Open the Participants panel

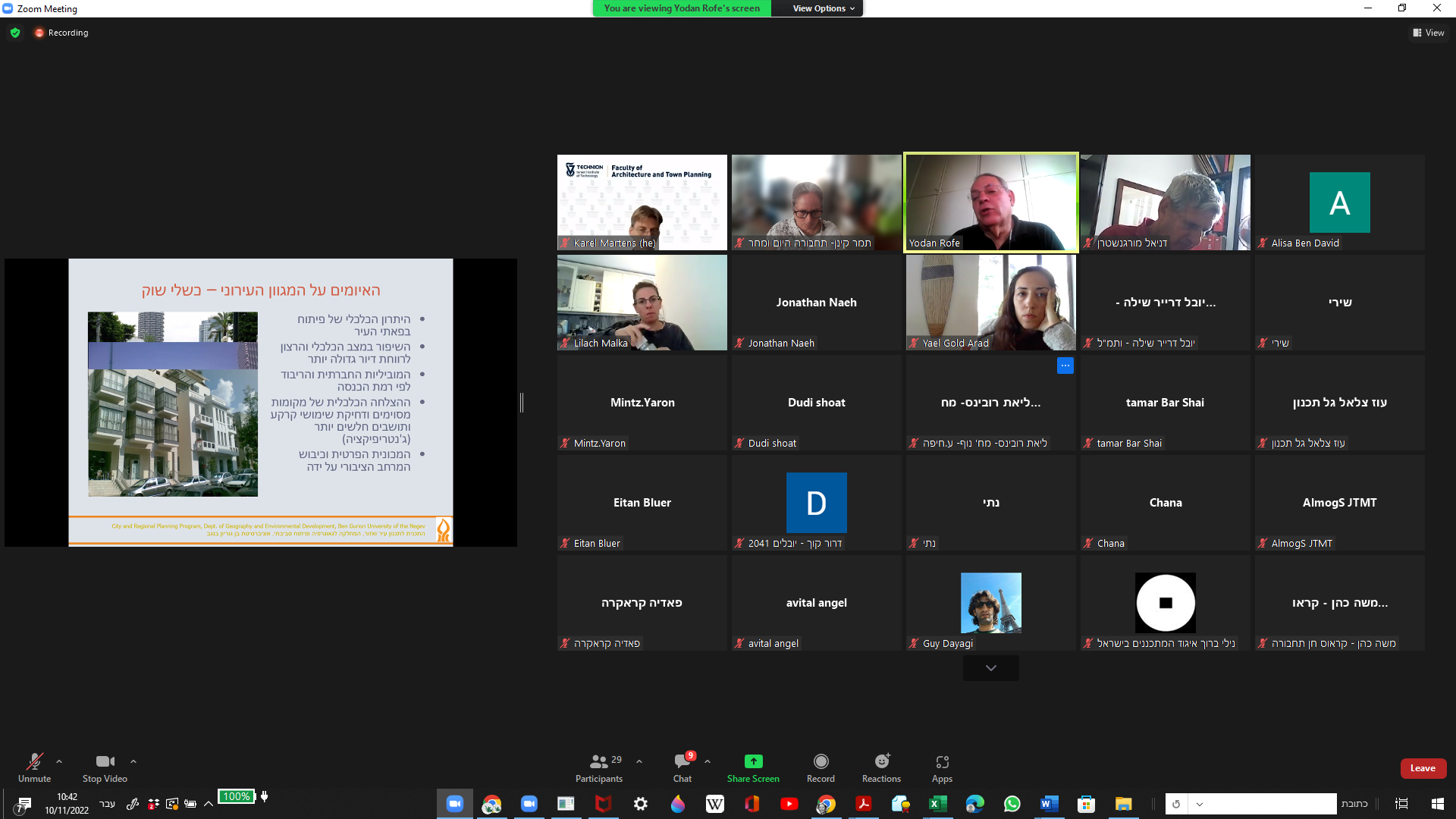point(599,767)
